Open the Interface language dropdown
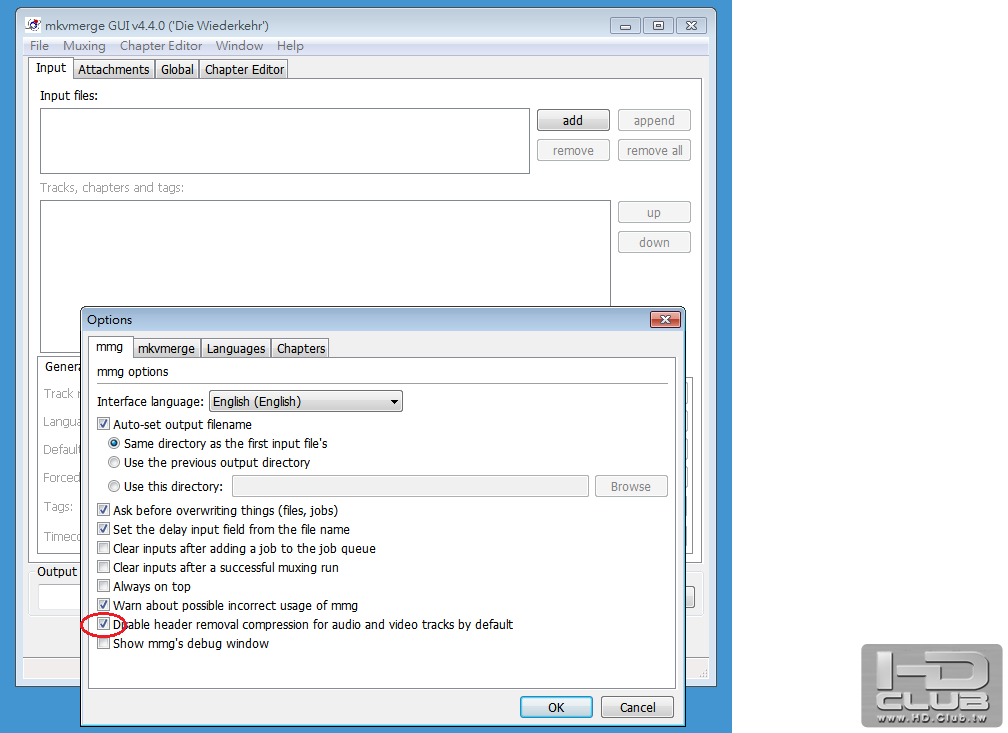 click(x=306, y=401)
